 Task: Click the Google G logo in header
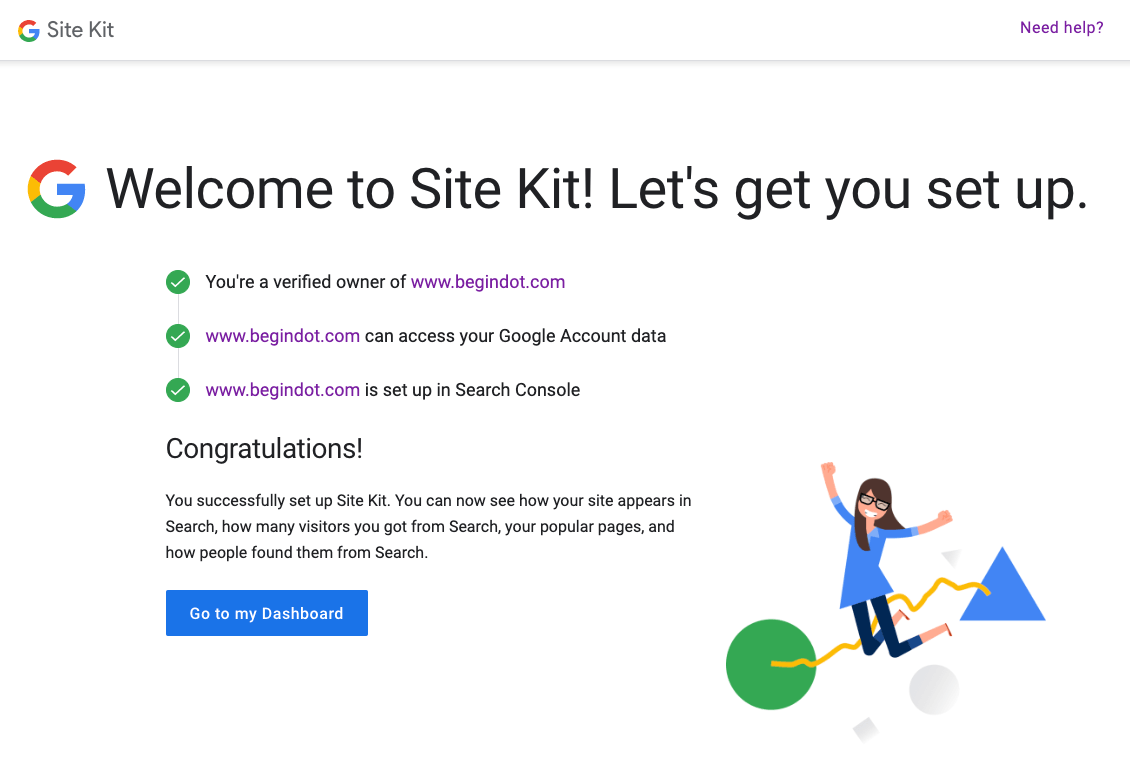tap(29, 30)
